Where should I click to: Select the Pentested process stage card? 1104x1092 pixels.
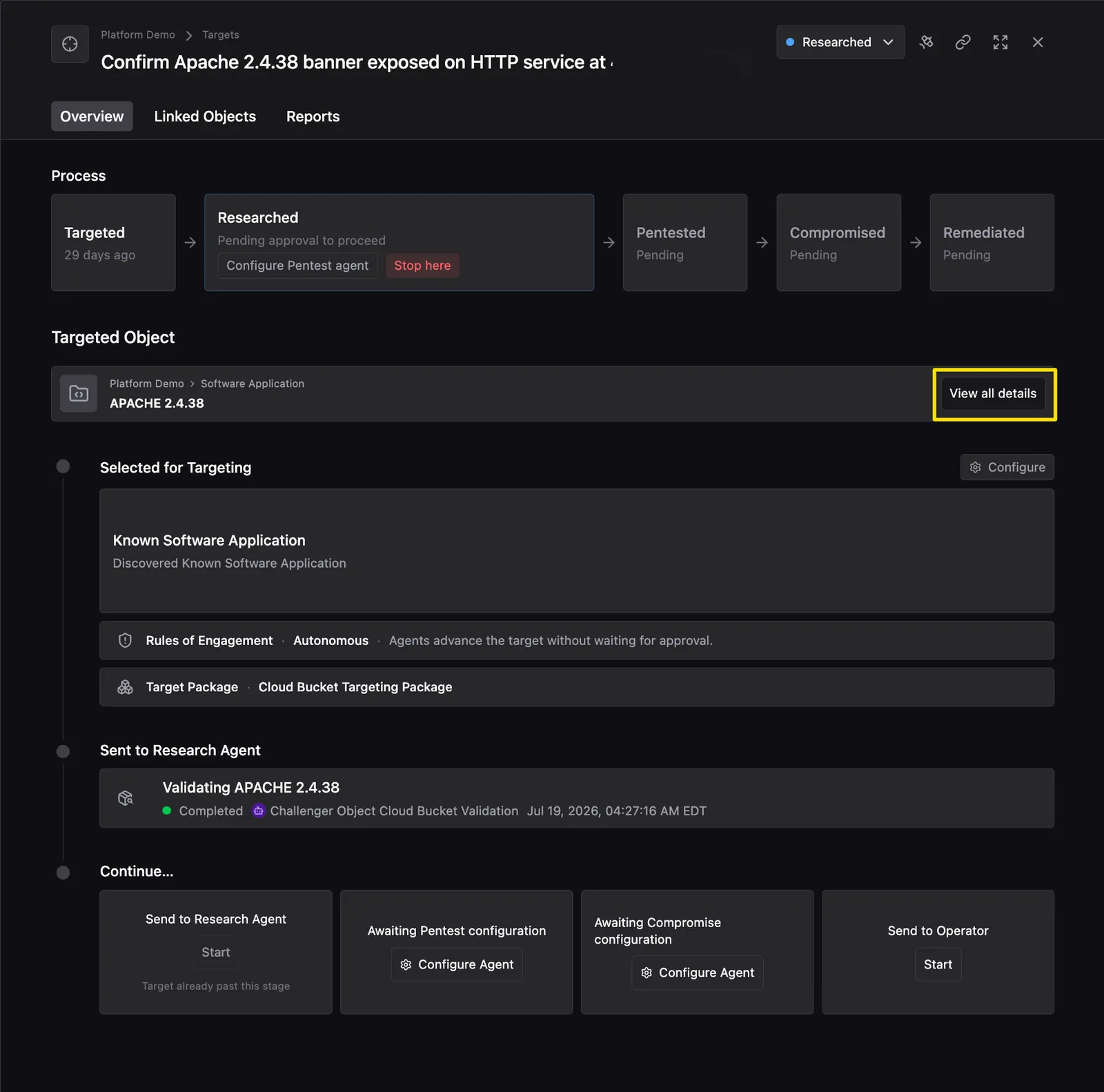point(684,242)
